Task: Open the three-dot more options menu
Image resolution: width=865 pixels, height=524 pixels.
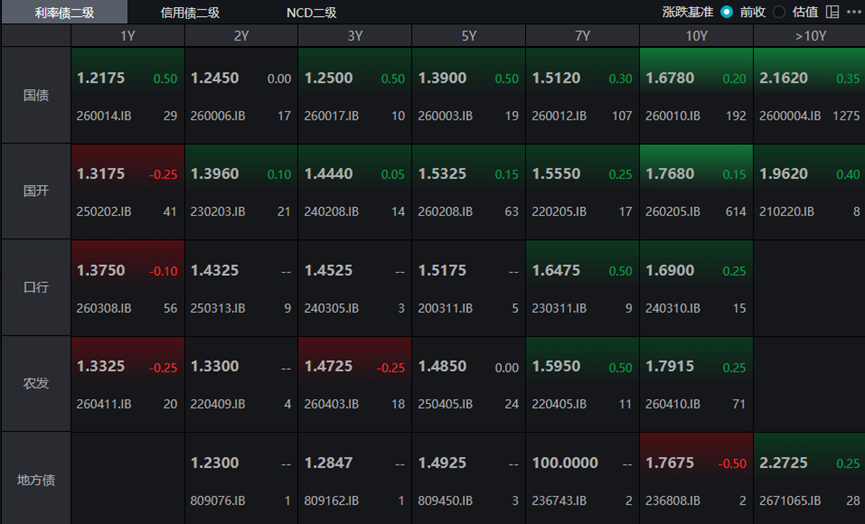Action: (x=853, y=12)
